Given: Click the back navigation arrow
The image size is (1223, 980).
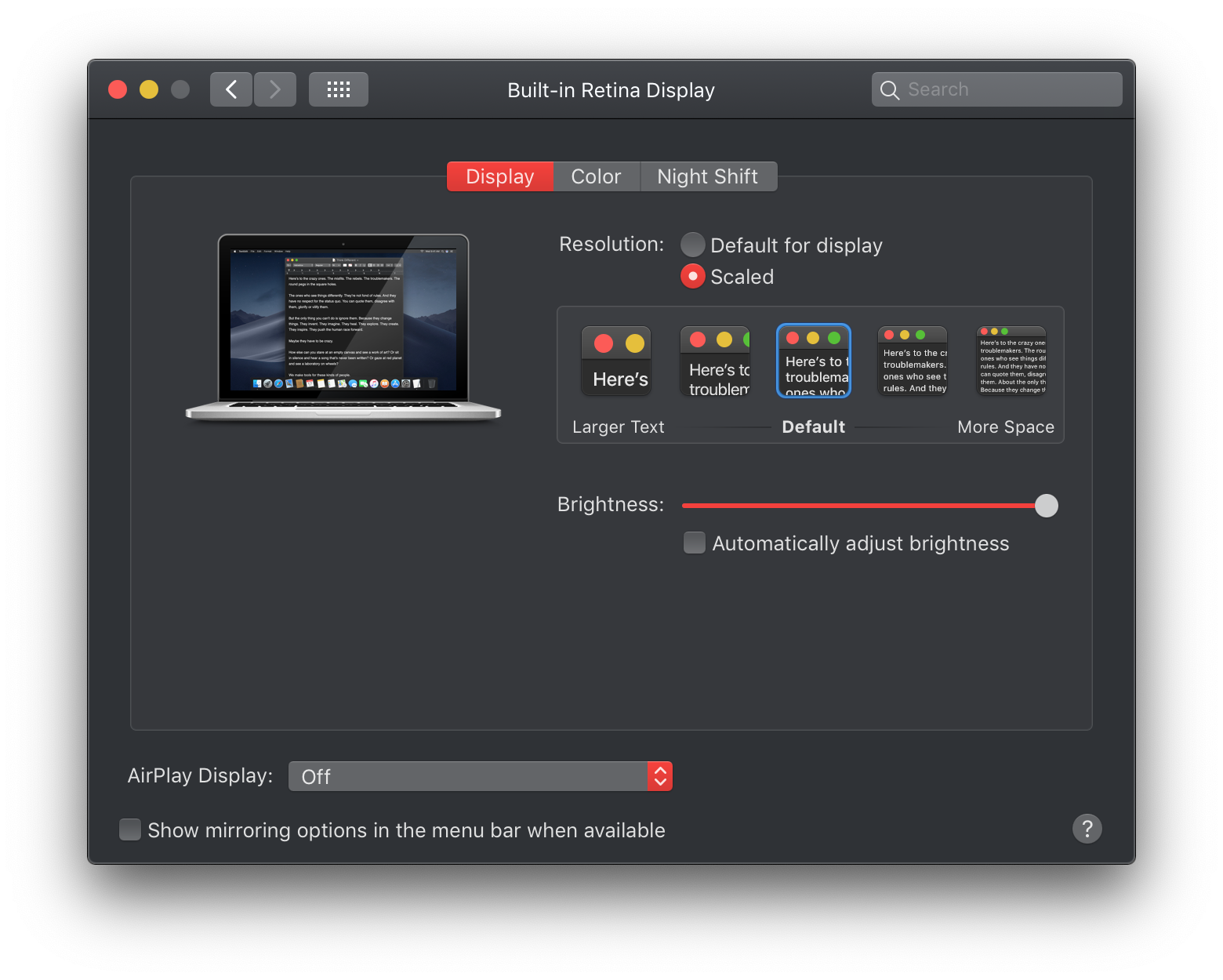Looking at the screenshot, I should click(x=230, y=89).
